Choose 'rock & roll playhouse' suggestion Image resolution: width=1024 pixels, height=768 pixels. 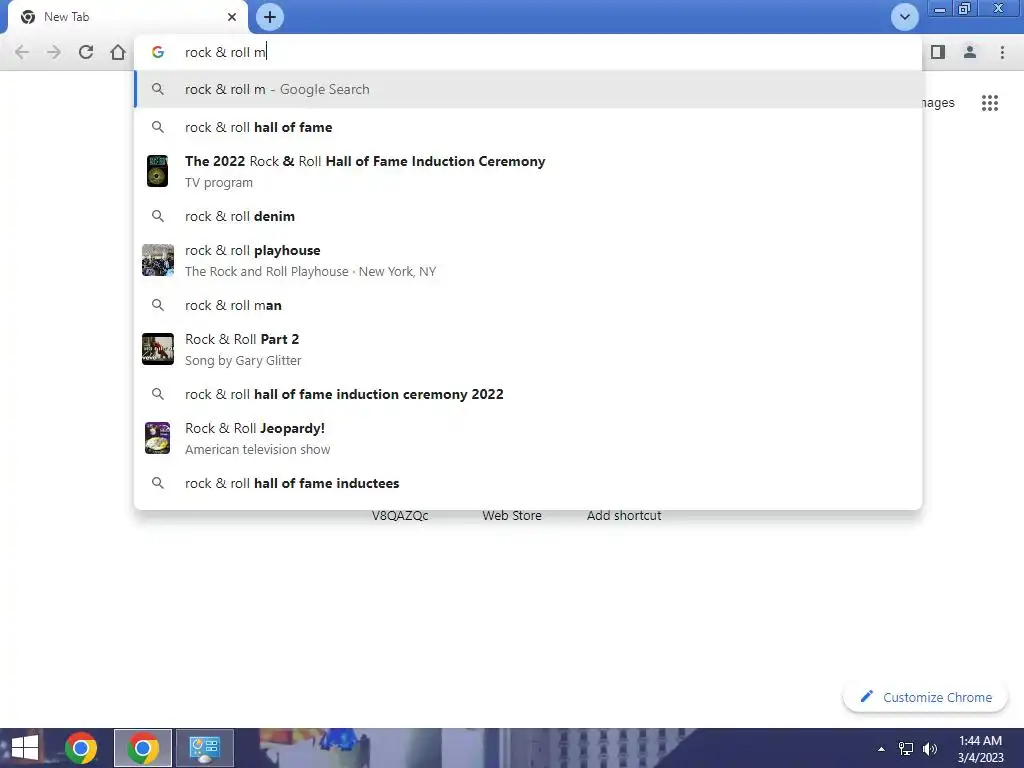click(x=528, y=260)
